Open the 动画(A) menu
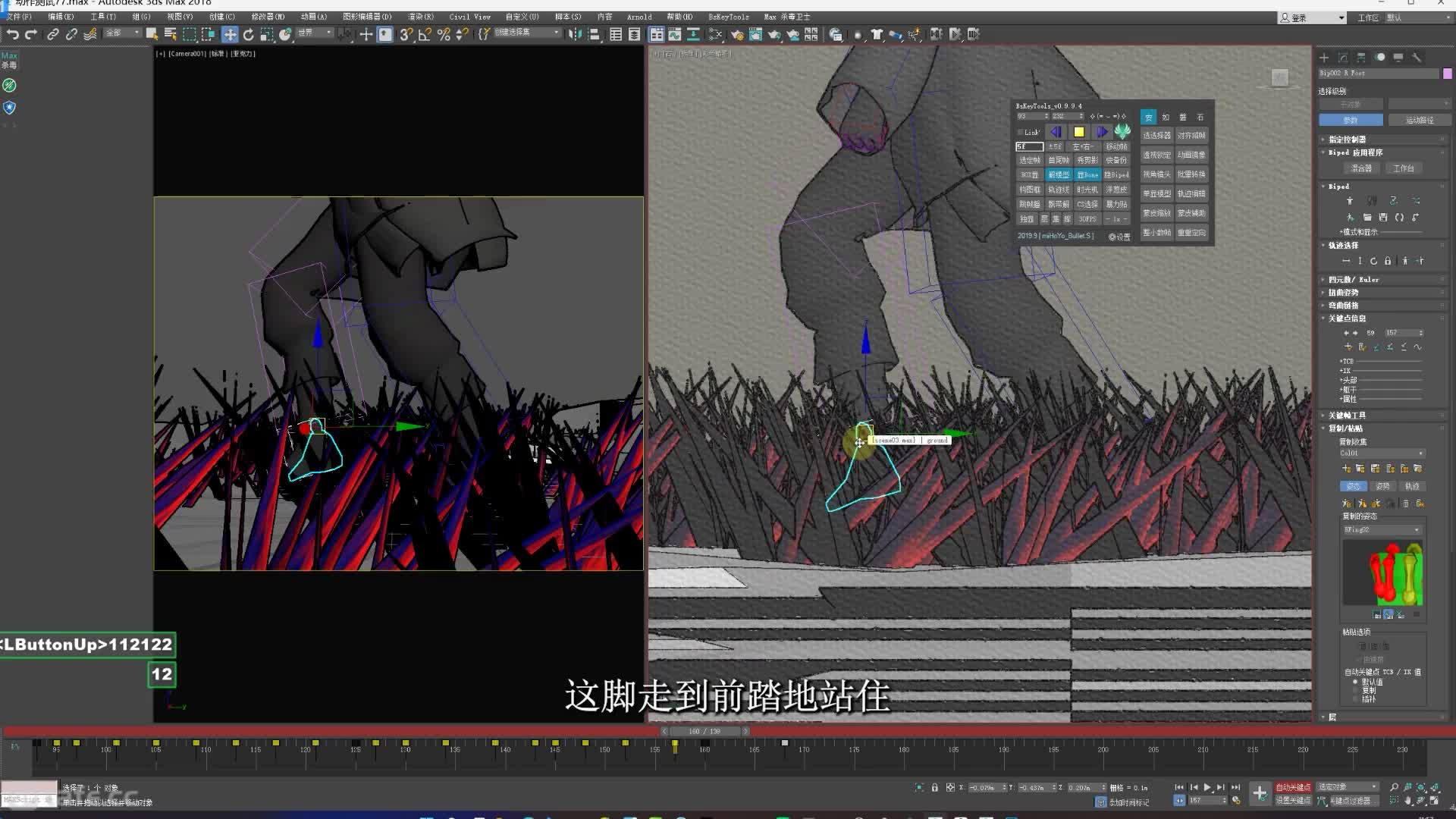Screen dimensions: 1456x819 click(x=313, y=17)
